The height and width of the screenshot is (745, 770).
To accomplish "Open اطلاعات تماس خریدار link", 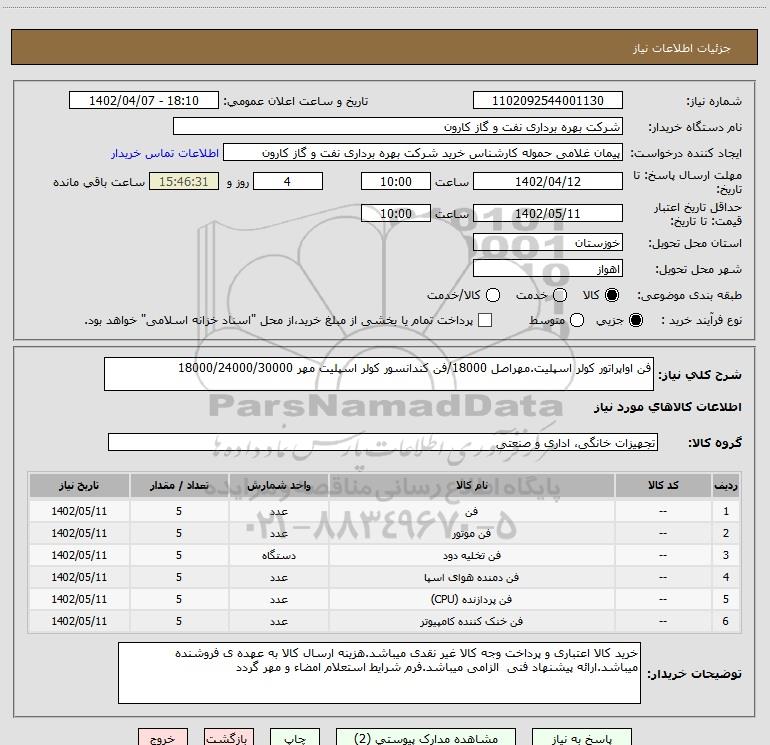I will pyautogui.click(x=165, y=153).
